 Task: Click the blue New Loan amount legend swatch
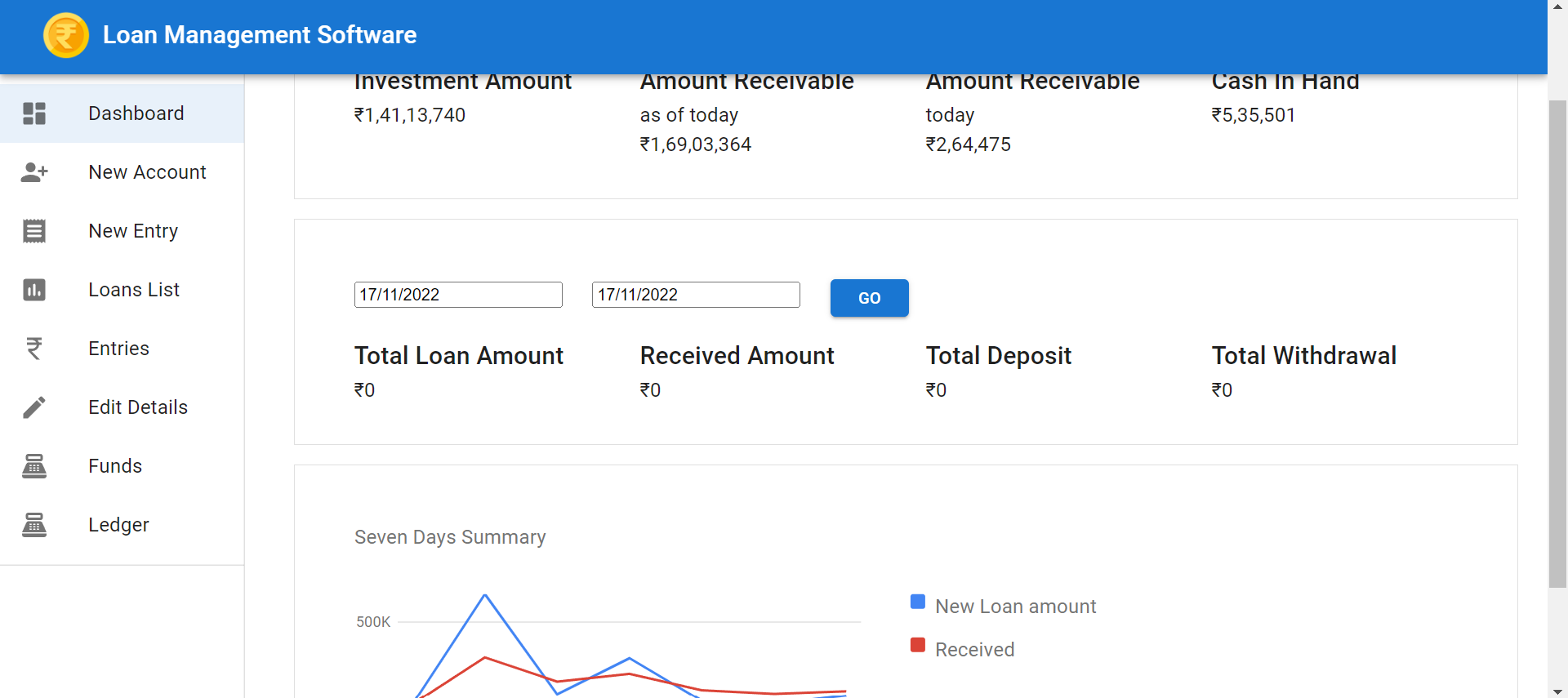(918, 602)
